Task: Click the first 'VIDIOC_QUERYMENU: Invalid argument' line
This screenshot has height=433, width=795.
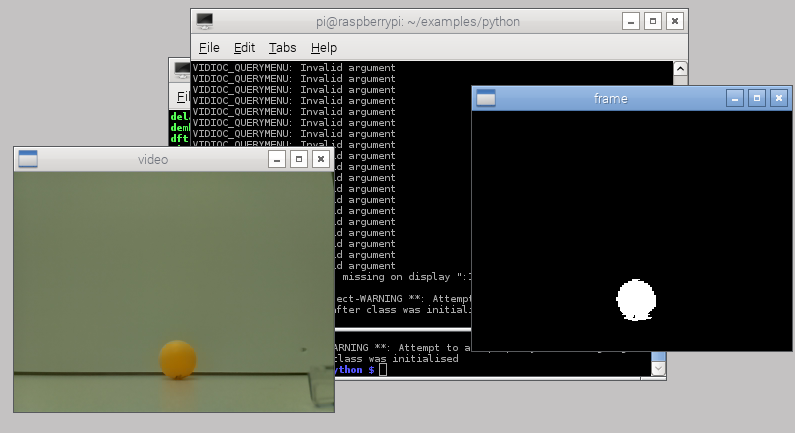Action: point(294,67)
